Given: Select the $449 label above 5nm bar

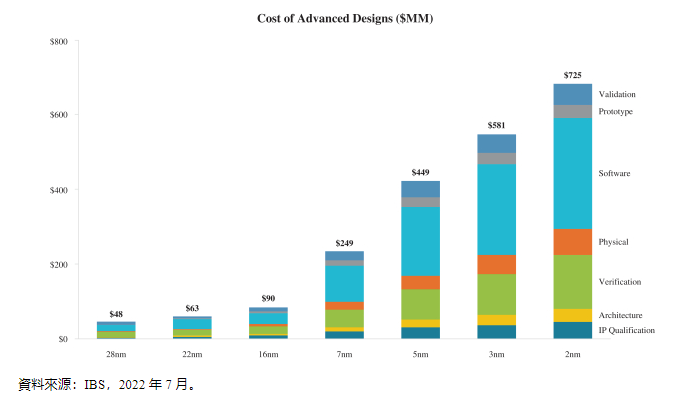Looking at the screenshot, I should coord(420,172).
